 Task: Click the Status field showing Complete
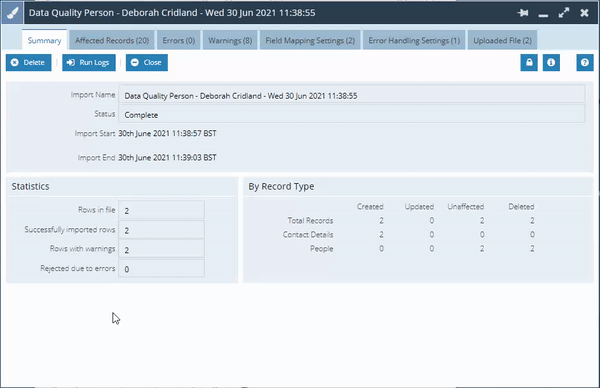(352, 114)
